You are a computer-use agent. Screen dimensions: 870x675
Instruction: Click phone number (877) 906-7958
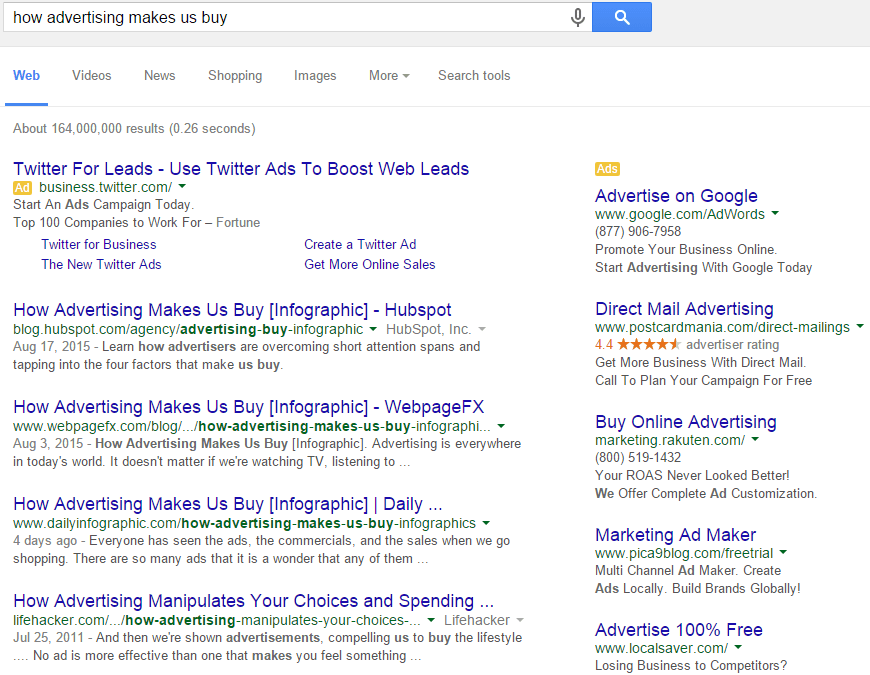(638, 231)
